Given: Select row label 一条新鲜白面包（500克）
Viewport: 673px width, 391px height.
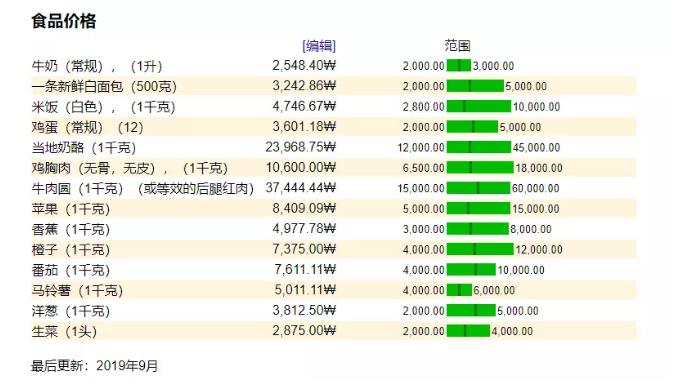Looking at the screenshot, I should [x=104, y=86].
